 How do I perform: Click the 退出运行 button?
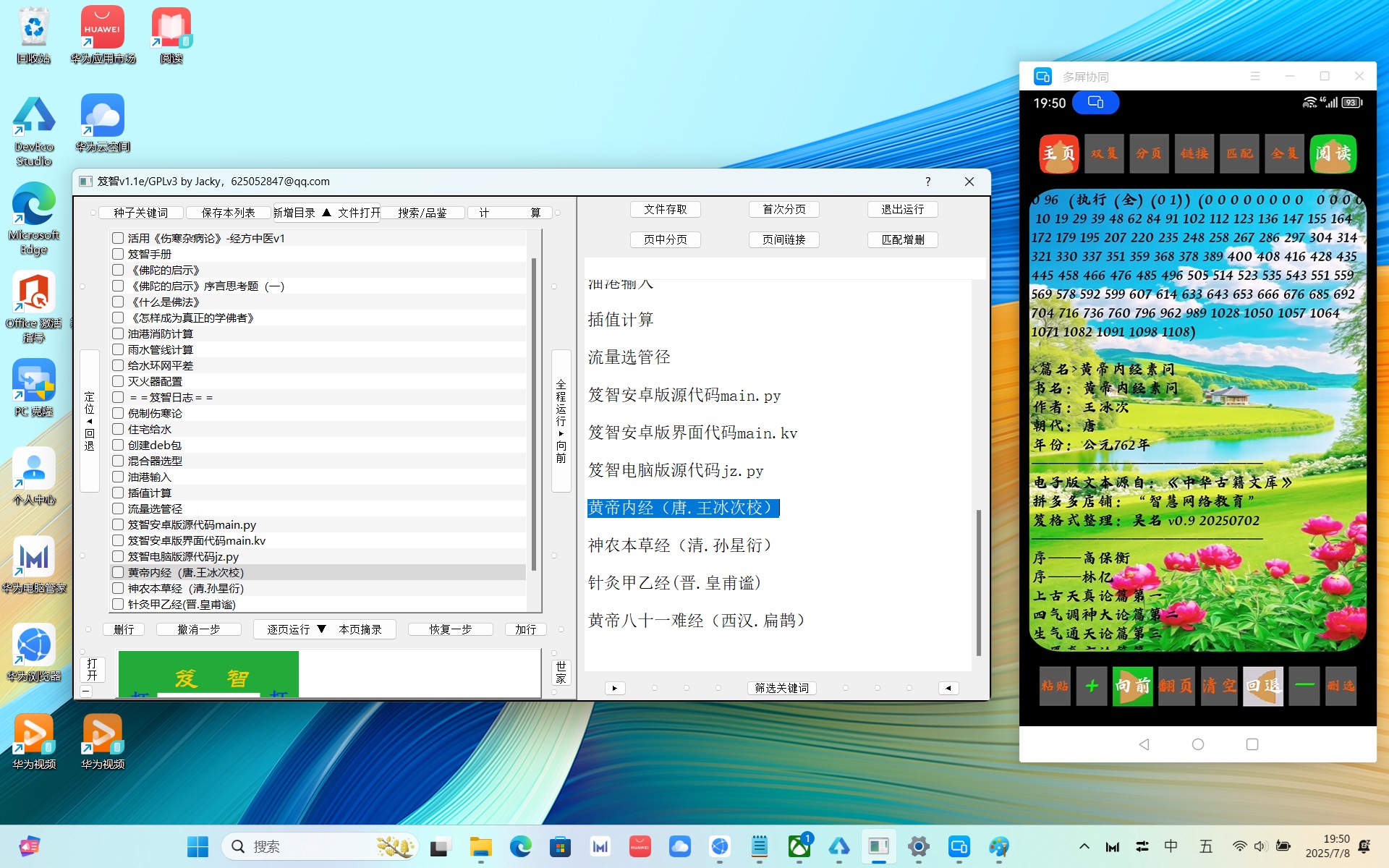(x=902, y=209)
